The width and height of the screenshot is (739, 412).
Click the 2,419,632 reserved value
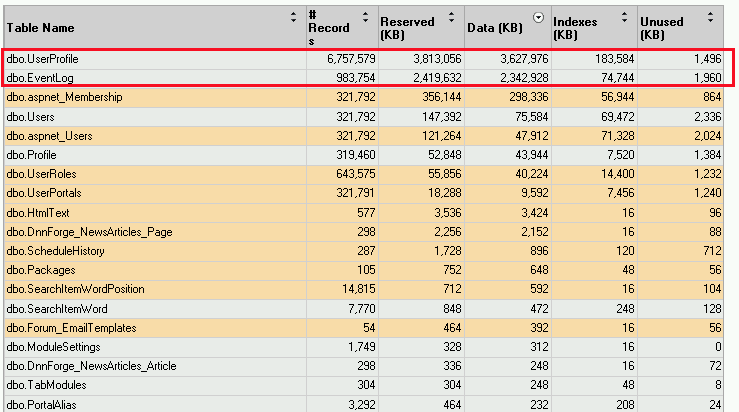pyautogui.click(x=437, y=78)
